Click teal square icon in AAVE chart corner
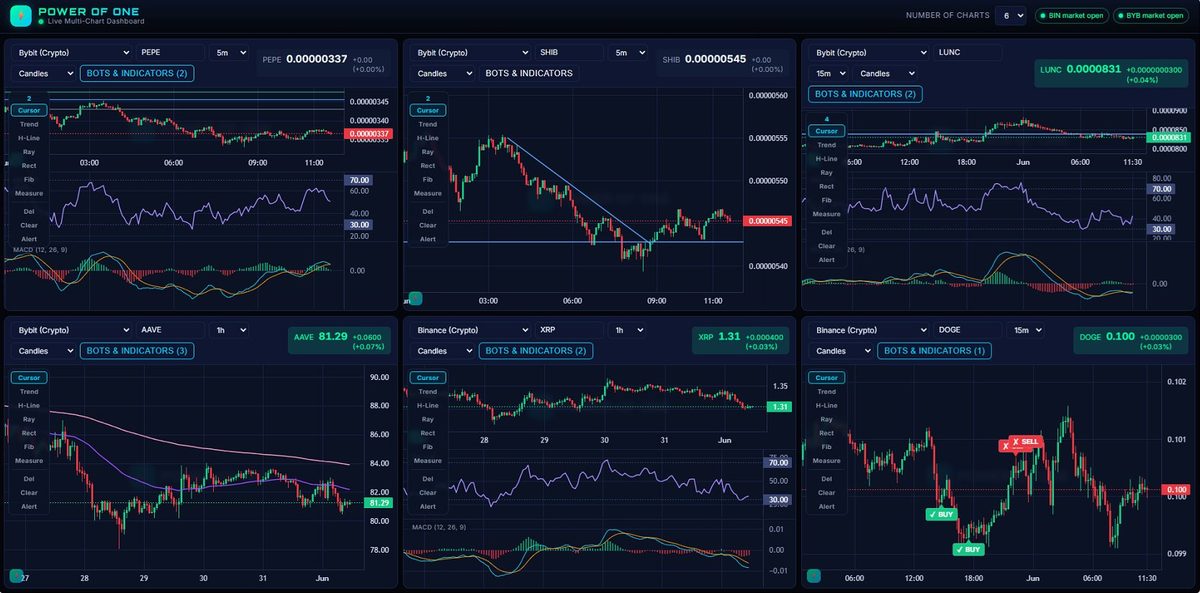Viewport: 1200px width, 593px height. 16,576
